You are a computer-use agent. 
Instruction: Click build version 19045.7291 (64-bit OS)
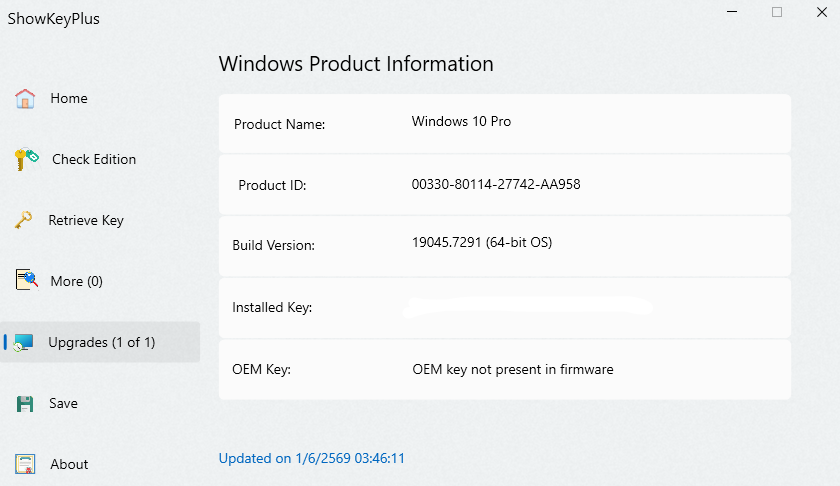(482, 242)
